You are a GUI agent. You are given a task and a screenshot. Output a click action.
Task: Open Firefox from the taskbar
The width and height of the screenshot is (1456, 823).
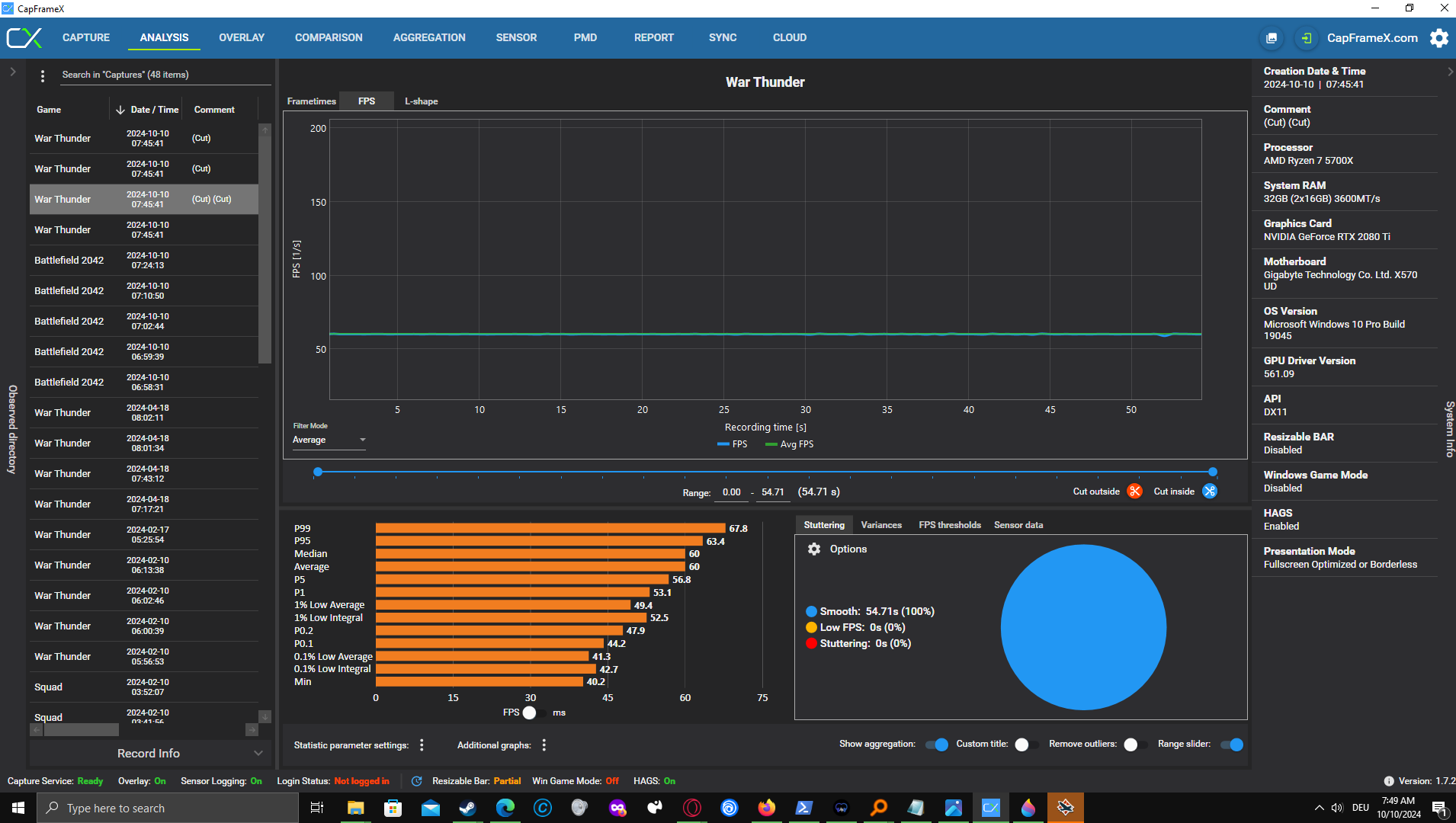coord(766,808)
